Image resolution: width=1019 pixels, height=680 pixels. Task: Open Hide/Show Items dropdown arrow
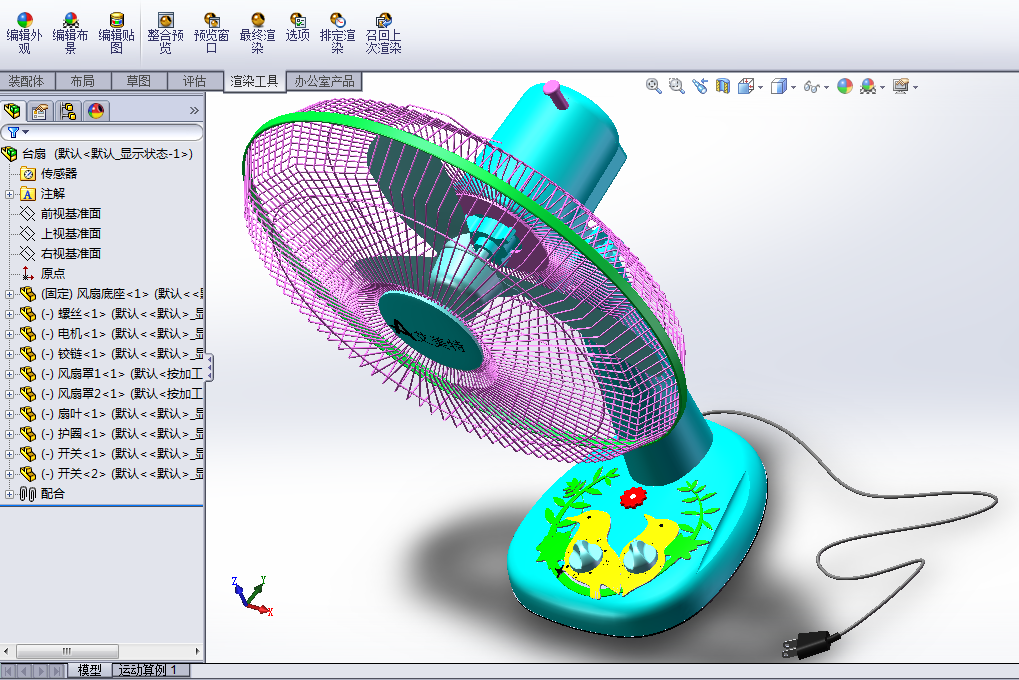[827, 87]
